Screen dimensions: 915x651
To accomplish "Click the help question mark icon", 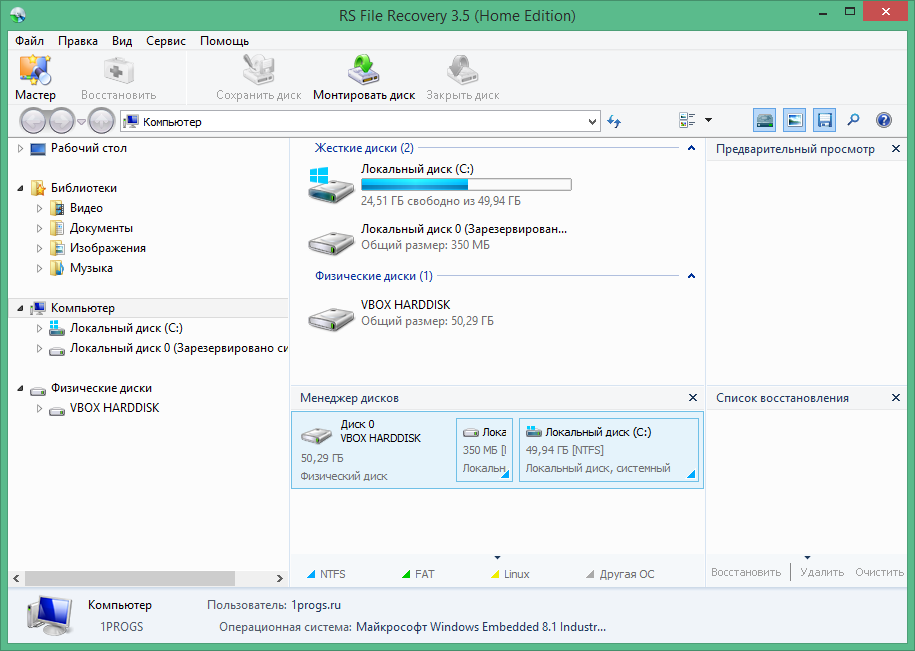I will pos(883,119).
